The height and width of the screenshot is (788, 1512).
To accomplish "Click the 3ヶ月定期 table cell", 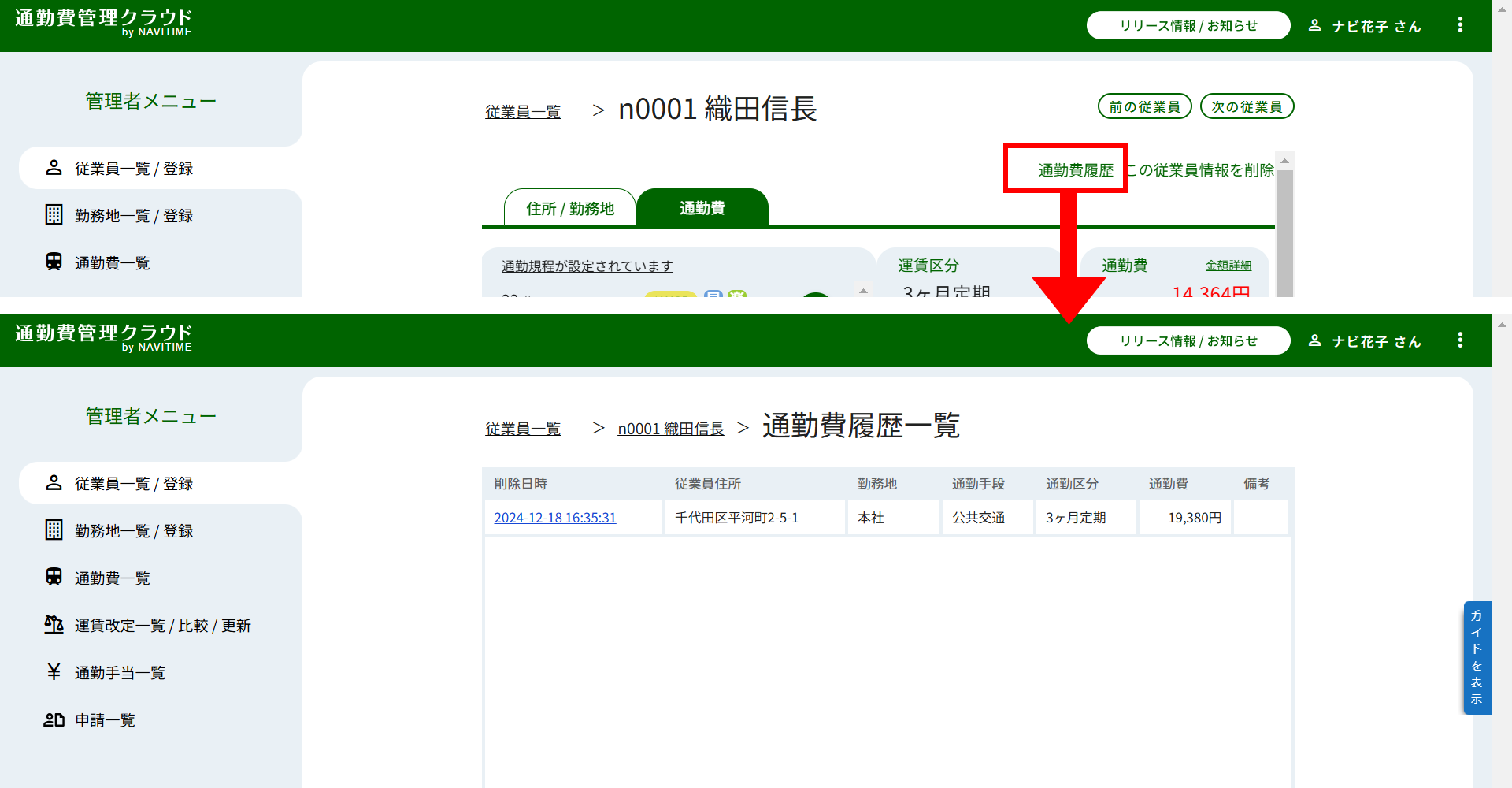I will 1086,518.
